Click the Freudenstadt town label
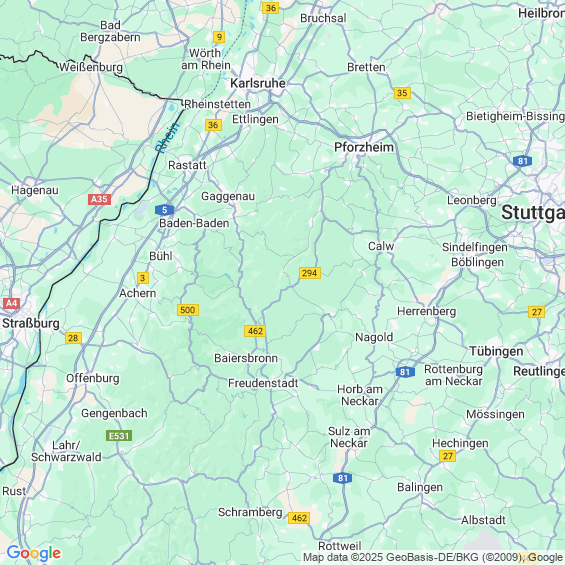This screenshot has width=565, height=565. tap(263, 383)
